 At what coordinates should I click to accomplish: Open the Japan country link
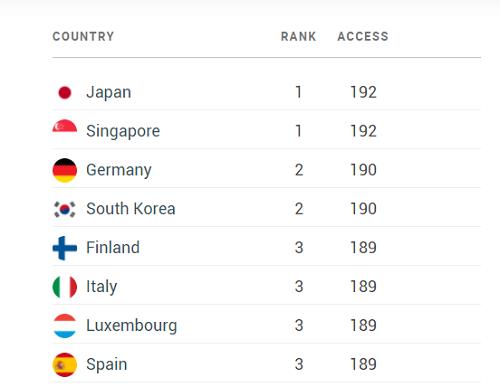109,93
